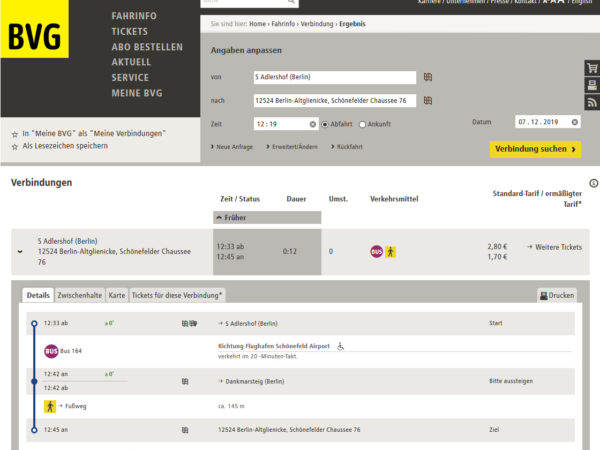Click the printer icon in right sidebar
The width and height of the screenshot is (600, 450).
[x=591, y=85]
